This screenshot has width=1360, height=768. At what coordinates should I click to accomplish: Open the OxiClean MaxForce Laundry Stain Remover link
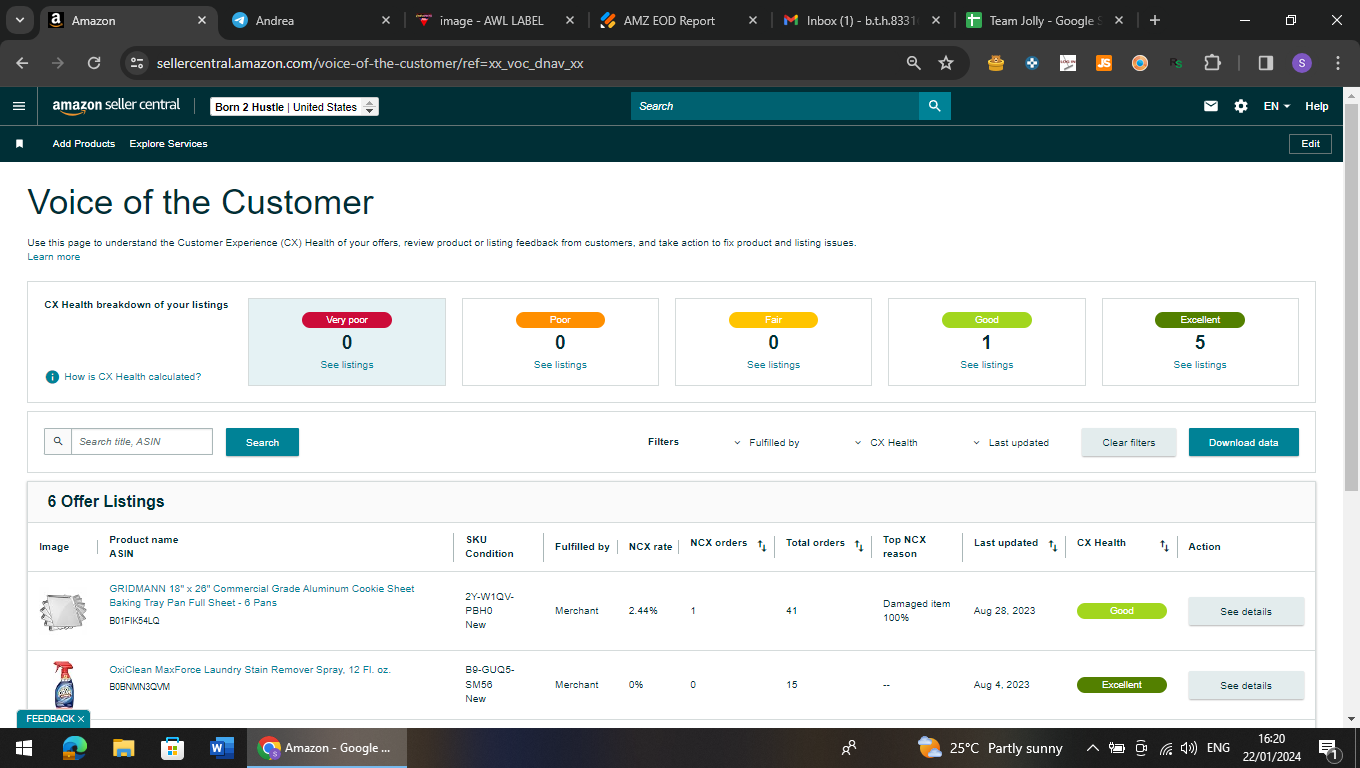250,670
